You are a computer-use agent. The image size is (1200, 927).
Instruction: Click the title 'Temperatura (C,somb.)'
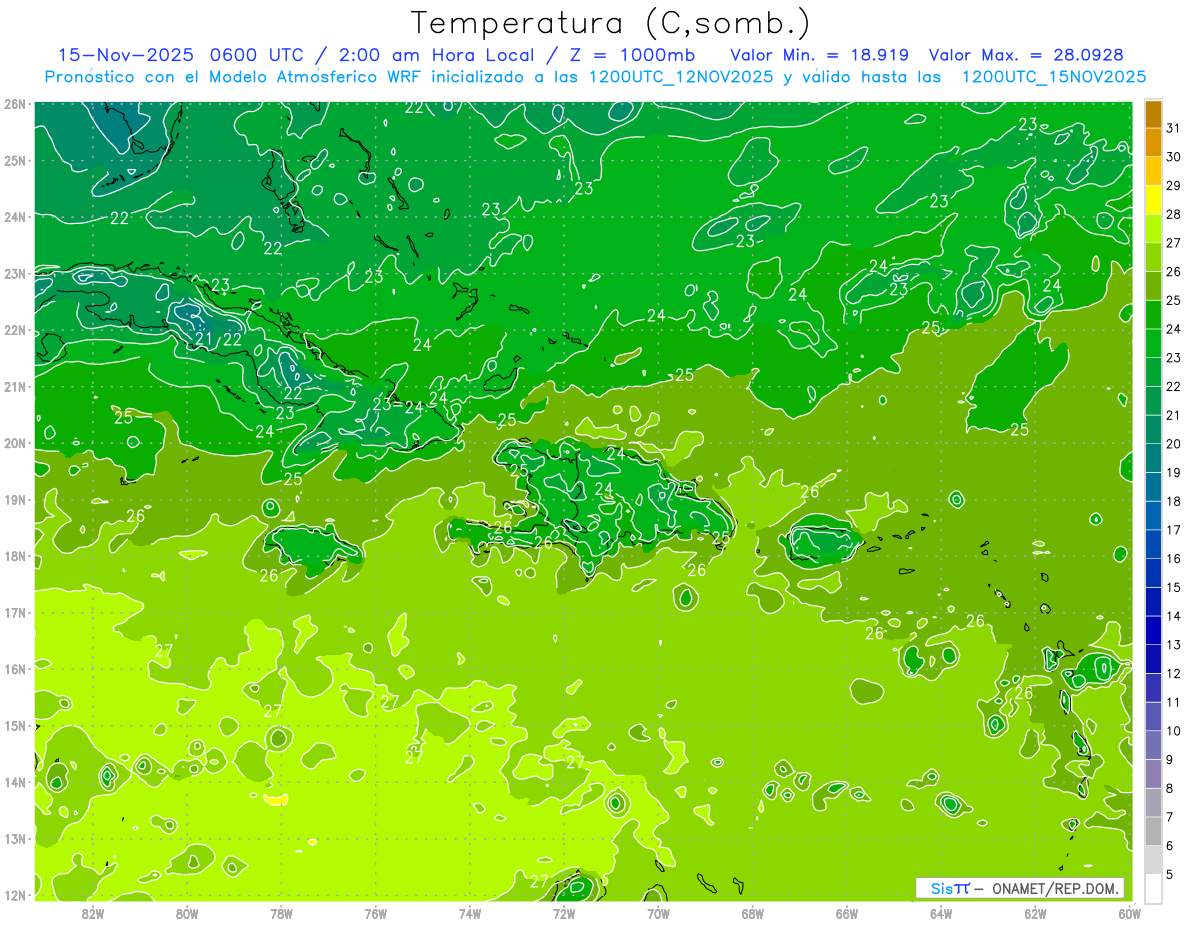[x=611, y=22]
